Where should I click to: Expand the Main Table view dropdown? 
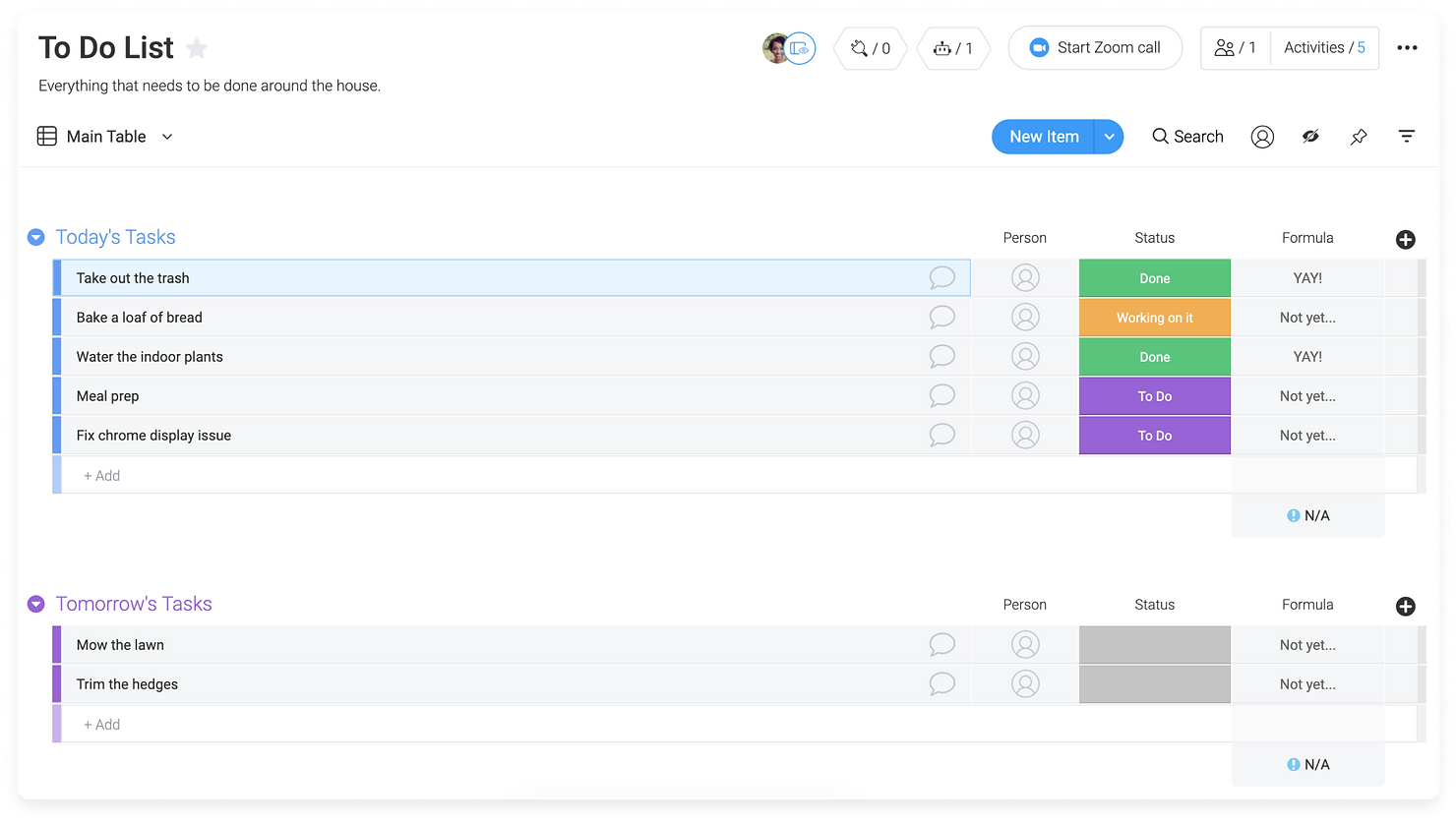pos(167,137)
